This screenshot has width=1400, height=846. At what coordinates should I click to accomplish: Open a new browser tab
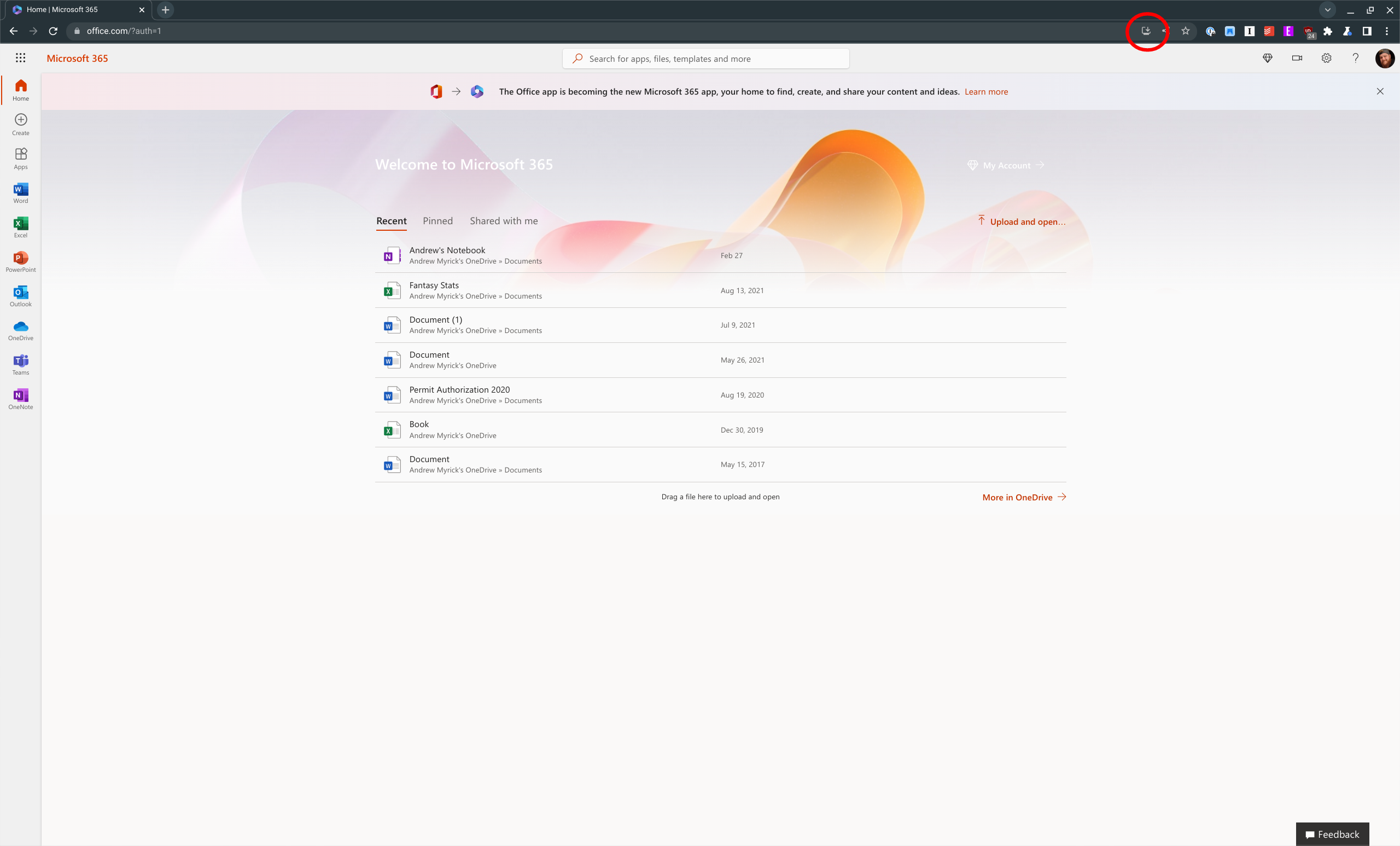coord(165,10)
